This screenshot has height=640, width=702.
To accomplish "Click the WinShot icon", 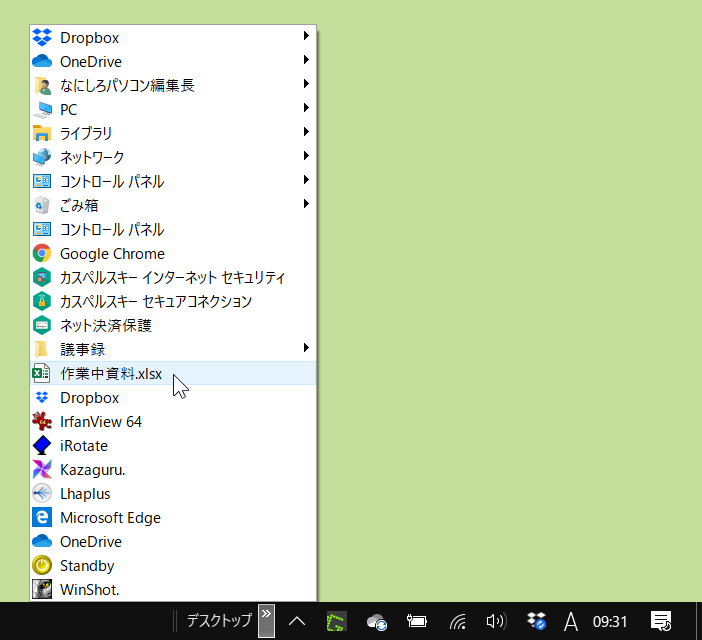I will [x=42, y=589].
